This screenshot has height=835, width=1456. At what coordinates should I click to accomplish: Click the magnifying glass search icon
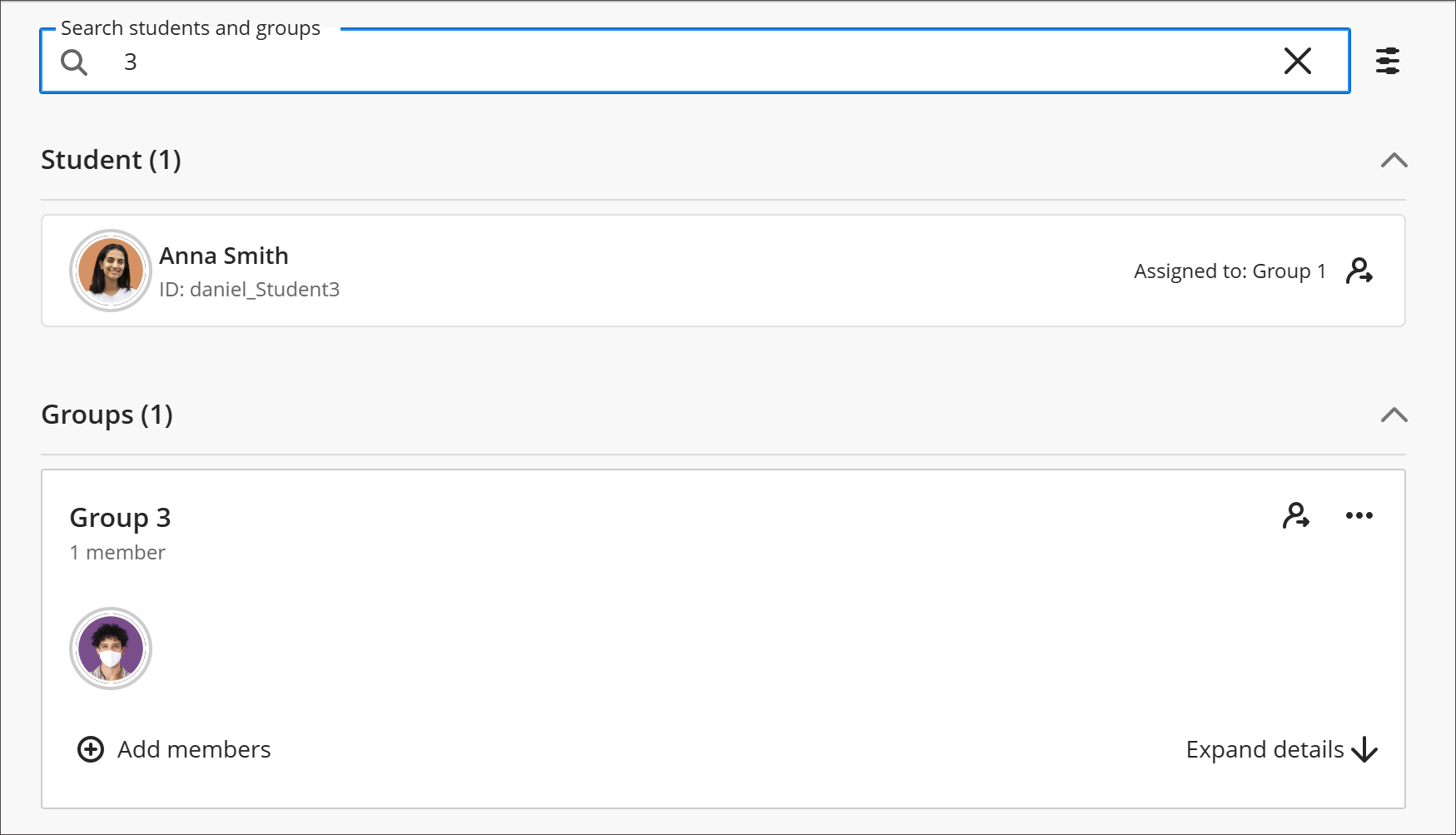click(x=74, y=62)
